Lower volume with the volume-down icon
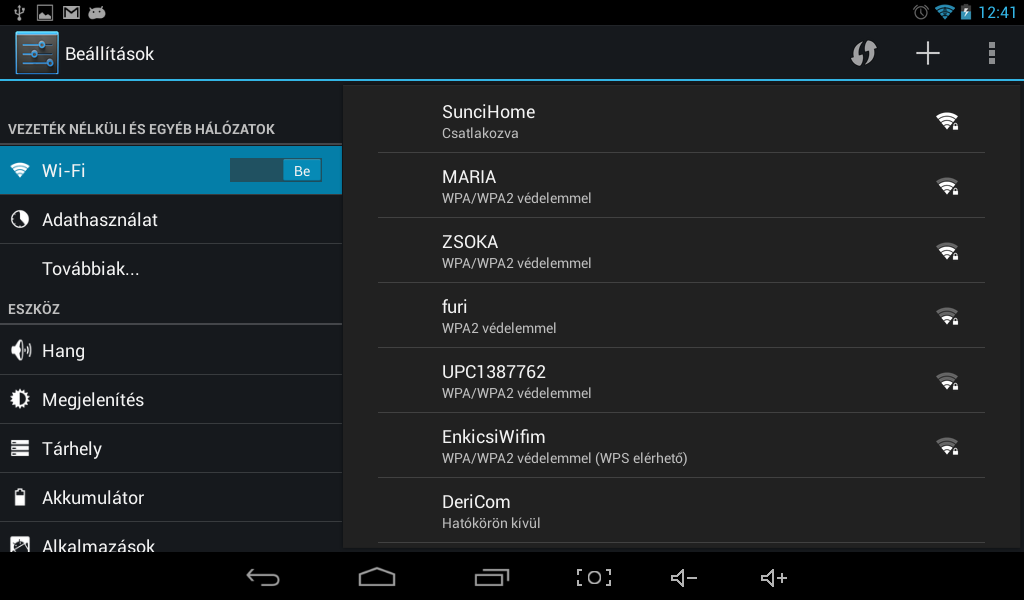Viewport: 1024px width, 600px height. 684,577
